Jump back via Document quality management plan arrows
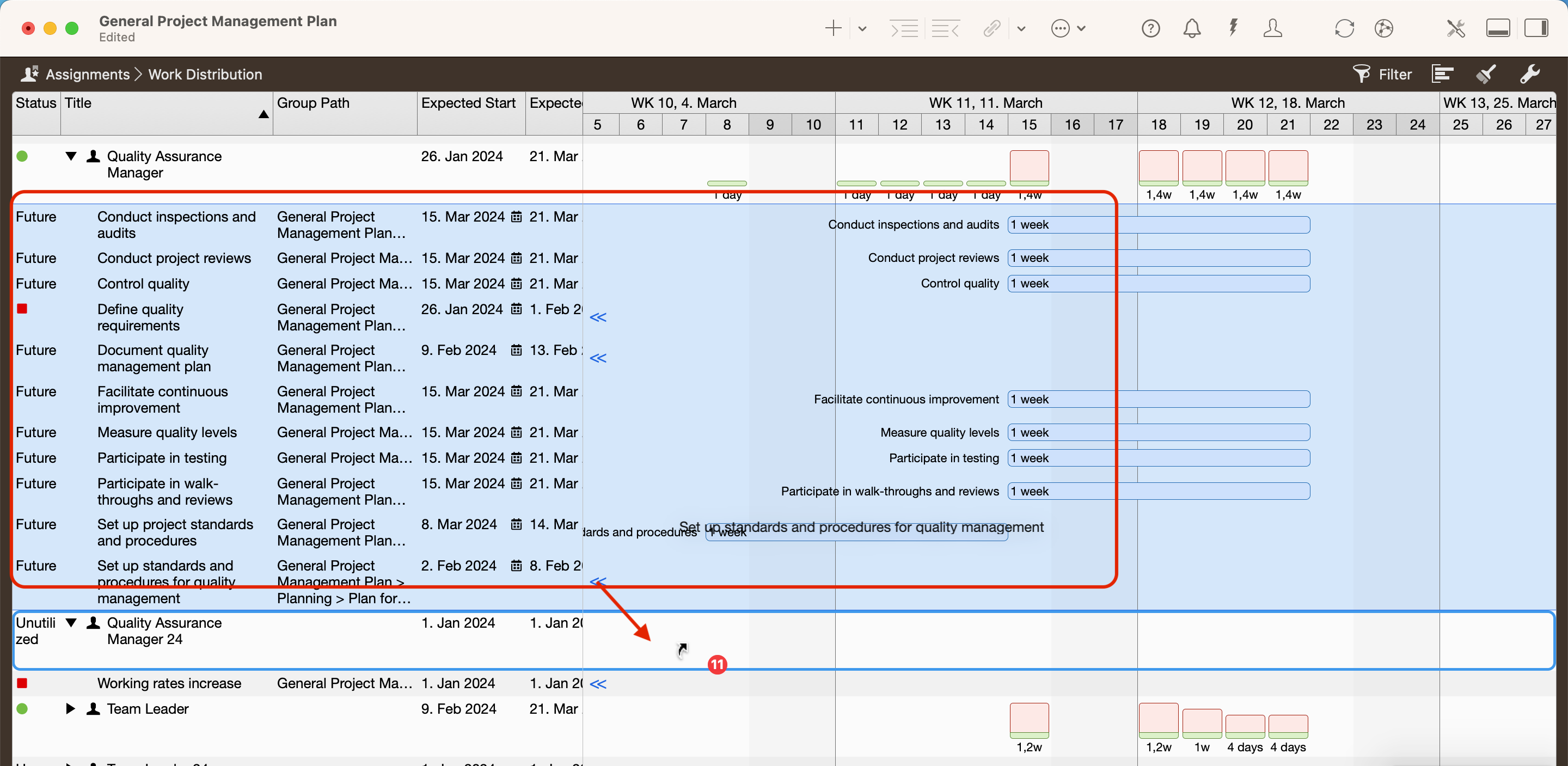 click(598, 358)
